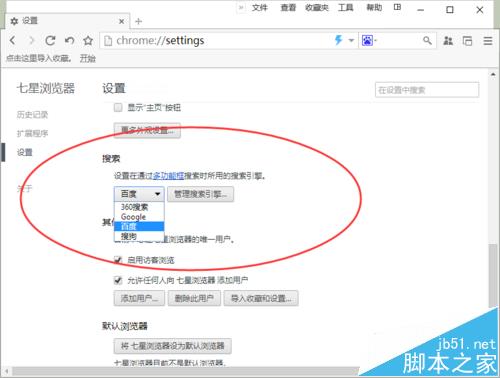Focus the 在设置中搜索 search box

[427, 90]
